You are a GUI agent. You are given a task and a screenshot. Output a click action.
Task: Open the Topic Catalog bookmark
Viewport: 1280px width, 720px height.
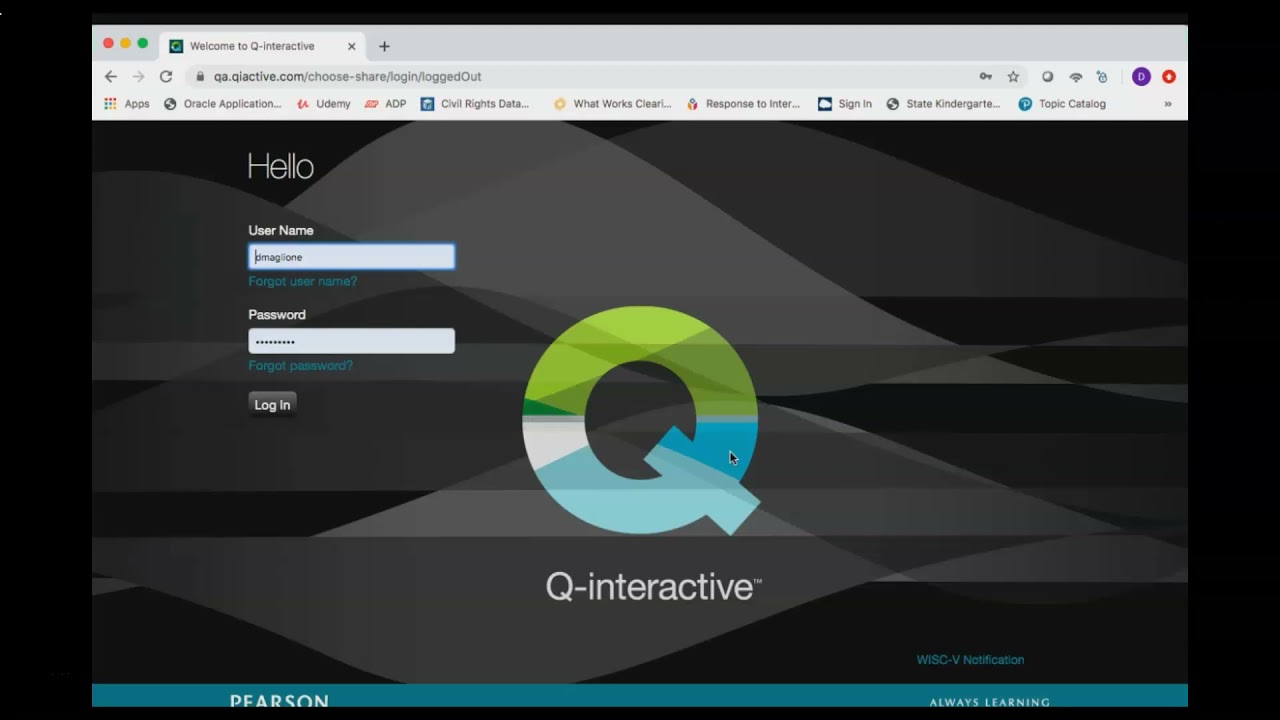pyautogui.click(x=1062, y=104)
